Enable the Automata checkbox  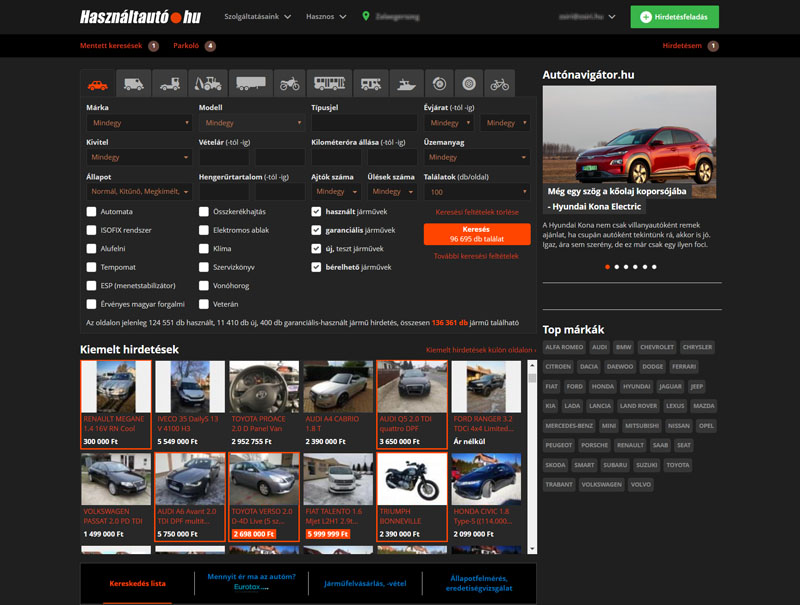pyautogui.click(x=91, y=212)
